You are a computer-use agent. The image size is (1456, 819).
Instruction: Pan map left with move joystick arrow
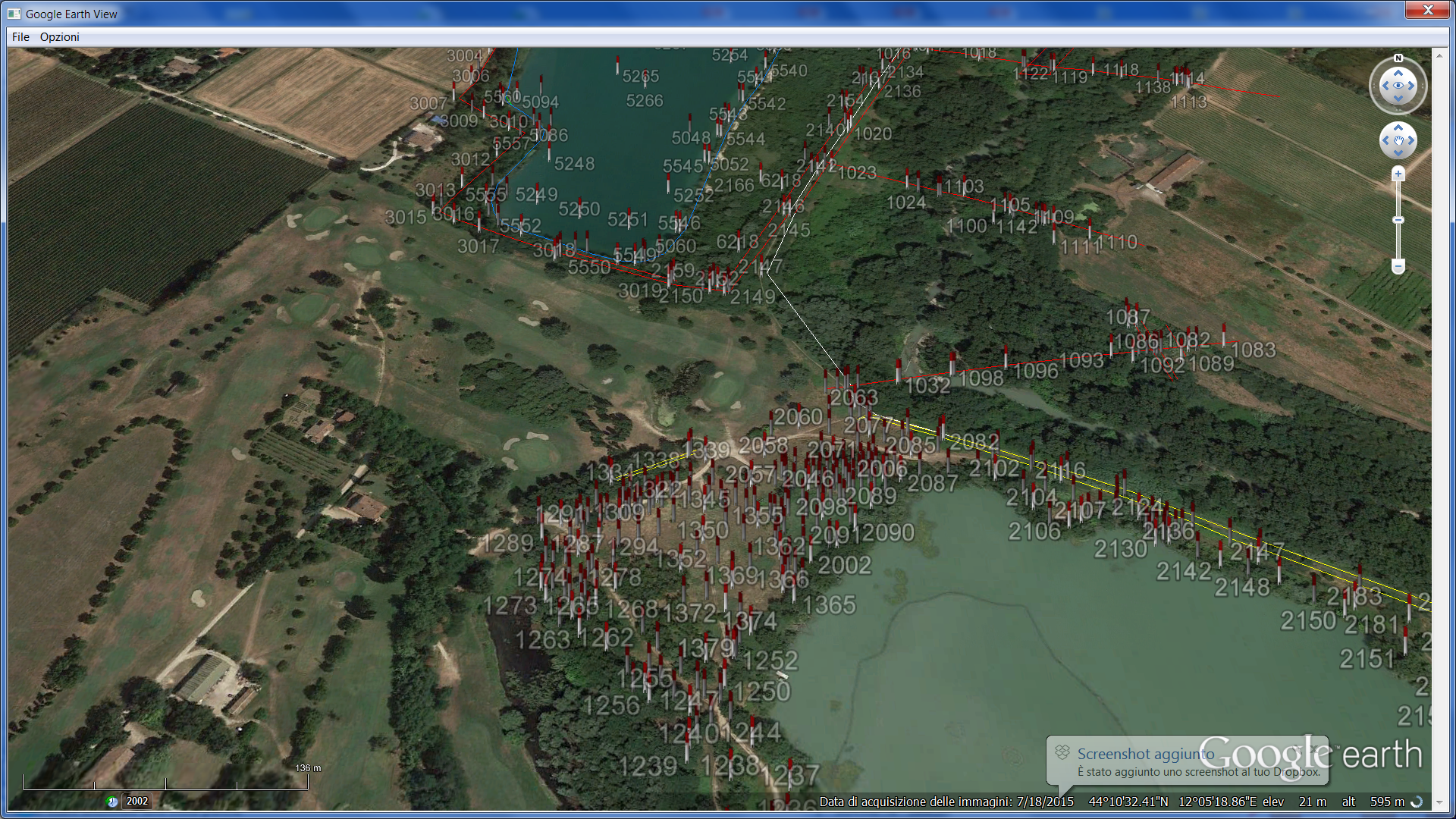(1385, 140)
